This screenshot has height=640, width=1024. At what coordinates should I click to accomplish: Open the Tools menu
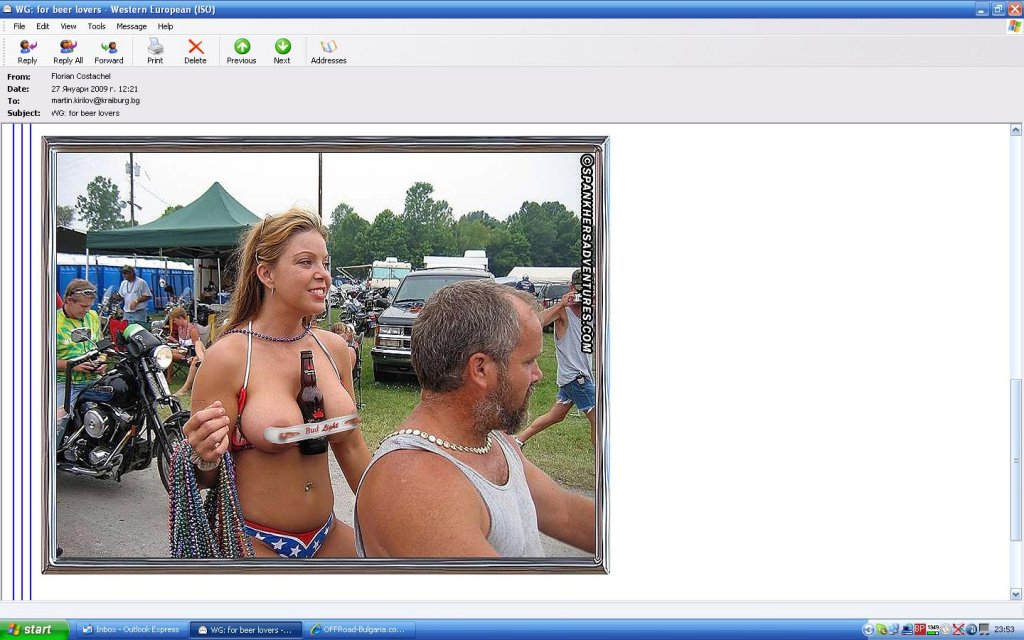pyautogui.click(x=97, y=26)
